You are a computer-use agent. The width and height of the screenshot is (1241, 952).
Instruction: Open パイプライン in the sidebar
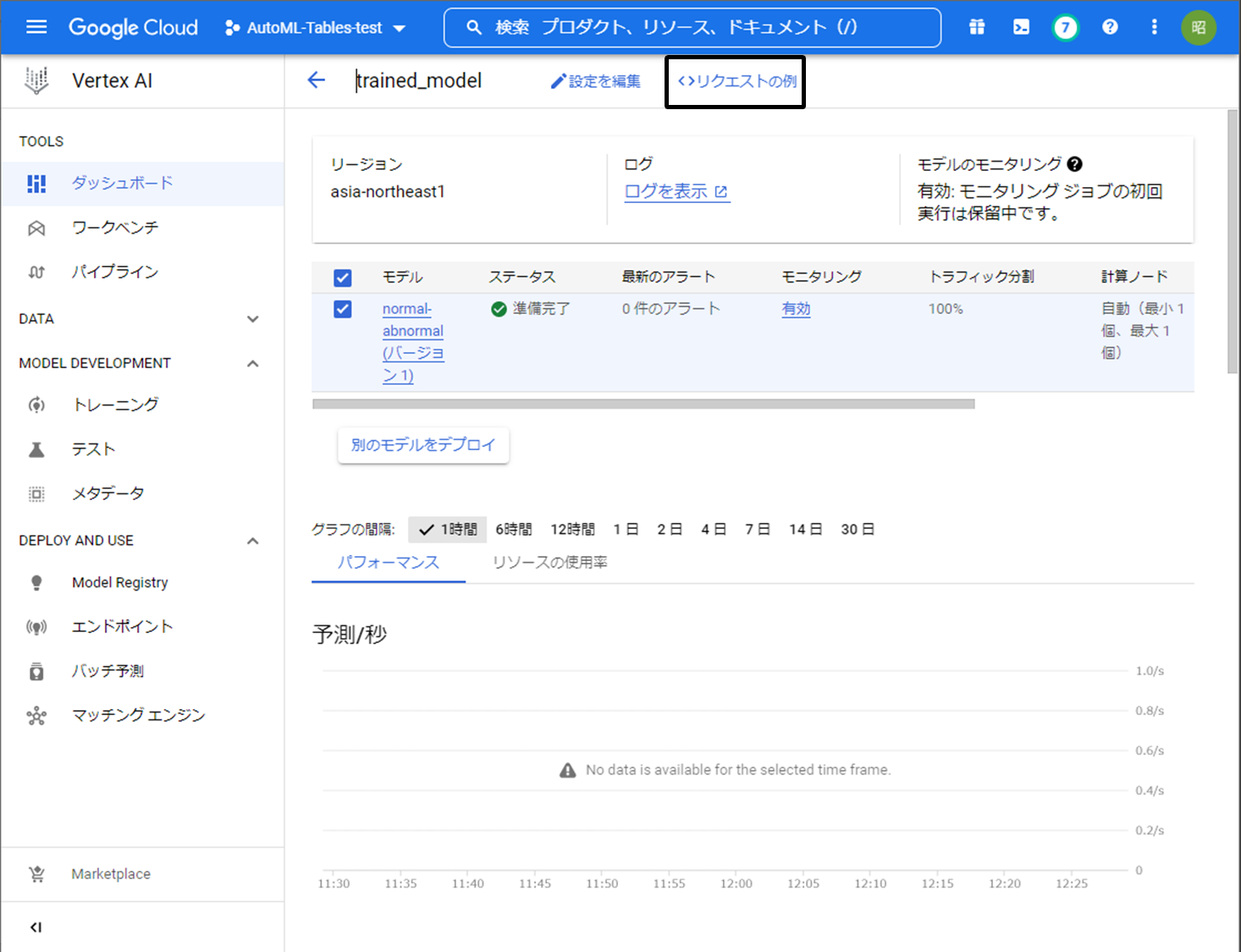tap(142, 272)
